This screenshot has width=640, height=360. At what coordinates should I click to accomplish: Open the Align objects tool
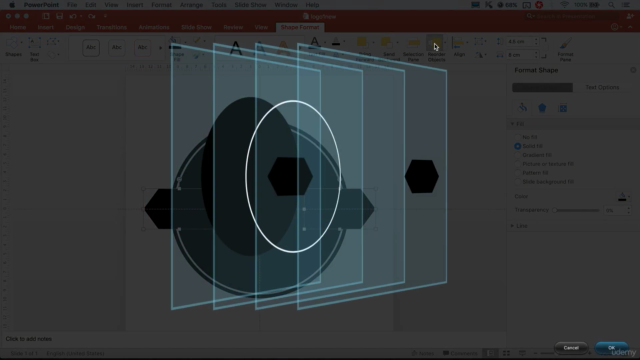459,47
